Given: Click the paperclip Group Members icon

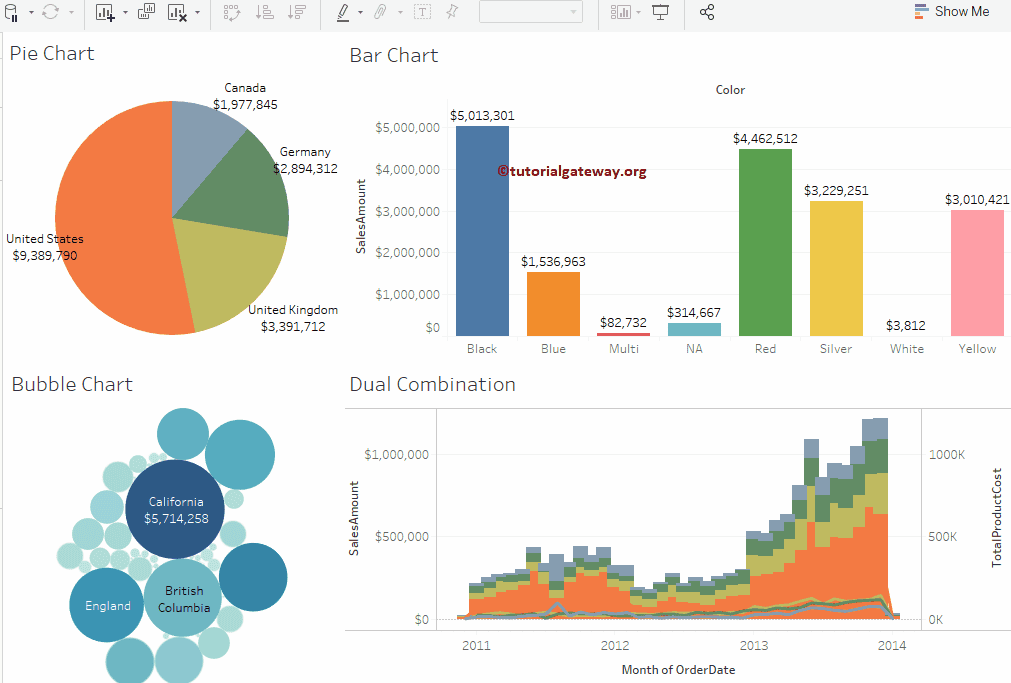Looking at the screenshot, I should 380,12.
